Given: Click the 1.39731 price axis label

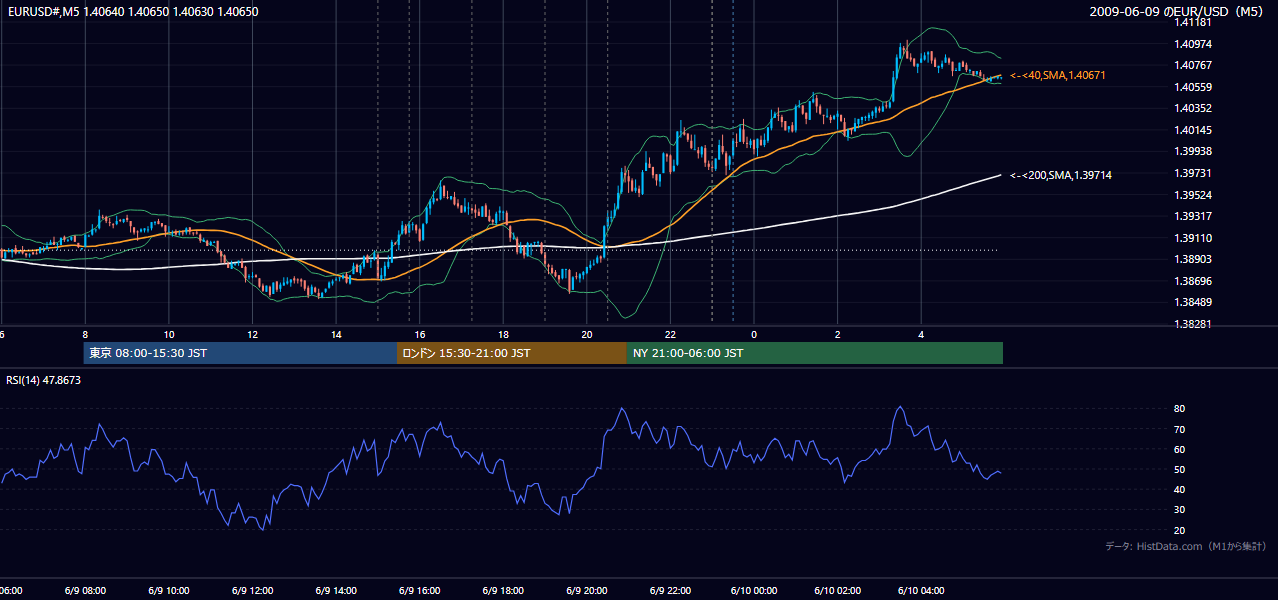Looking at the screenshot, I should (x=1193, y=174).
